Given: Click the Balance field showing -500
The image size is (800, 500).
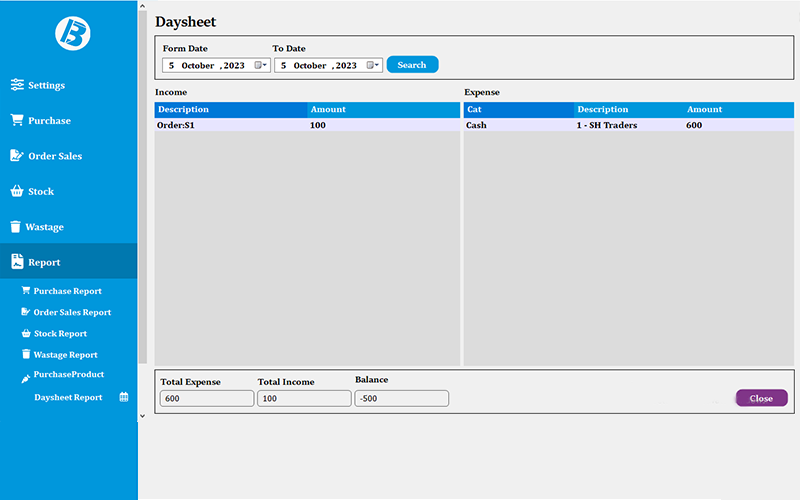Looking at the screenshot, I should (x=402, y=398).
